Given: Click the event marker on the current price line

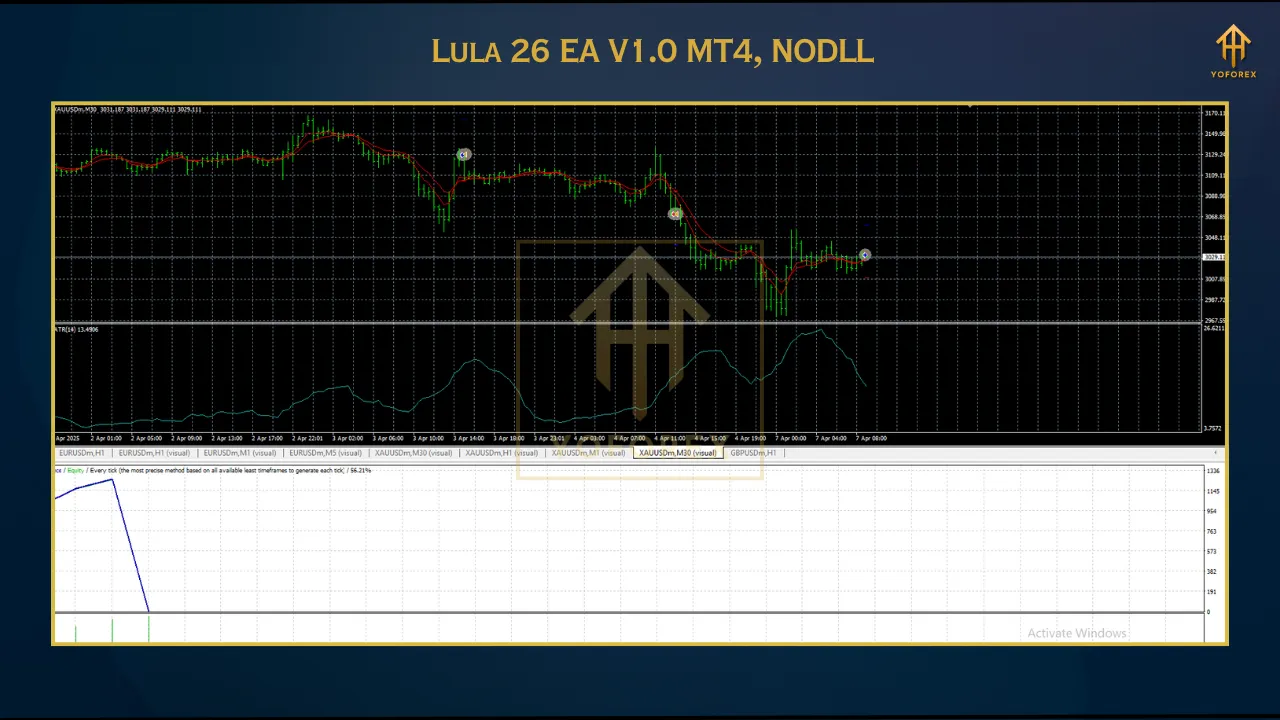Looking at the screenshot, I should click(865, 255).
